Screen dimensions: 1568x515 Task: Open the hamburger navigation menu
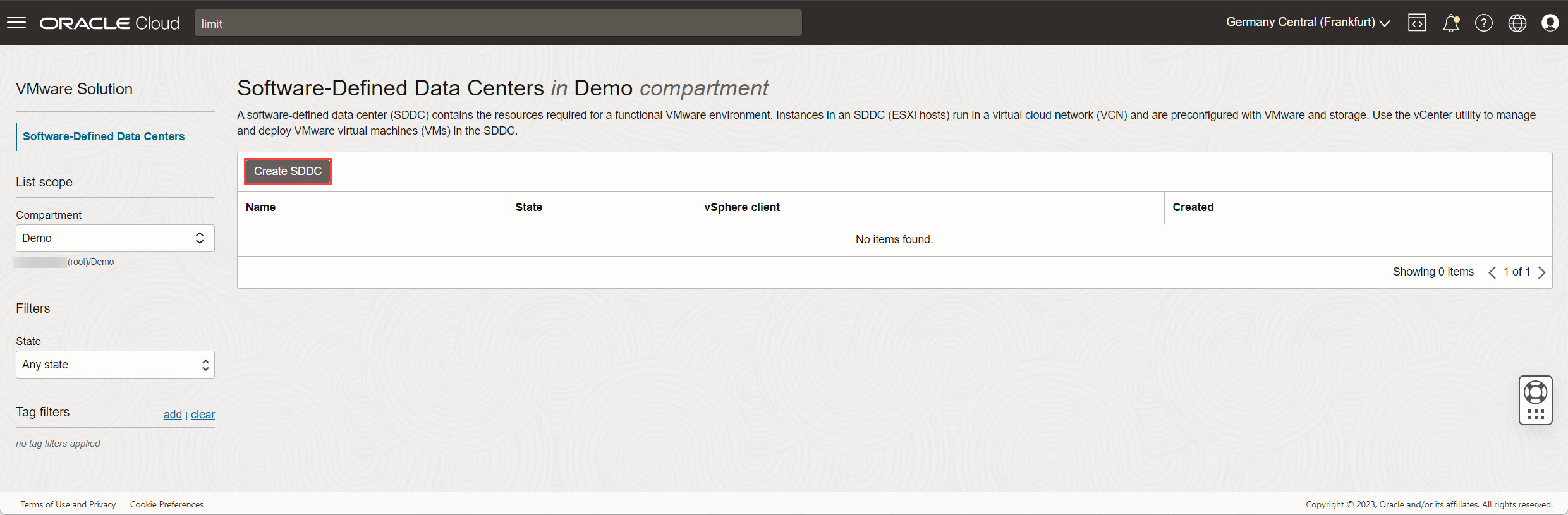click(x=16, y=23)
